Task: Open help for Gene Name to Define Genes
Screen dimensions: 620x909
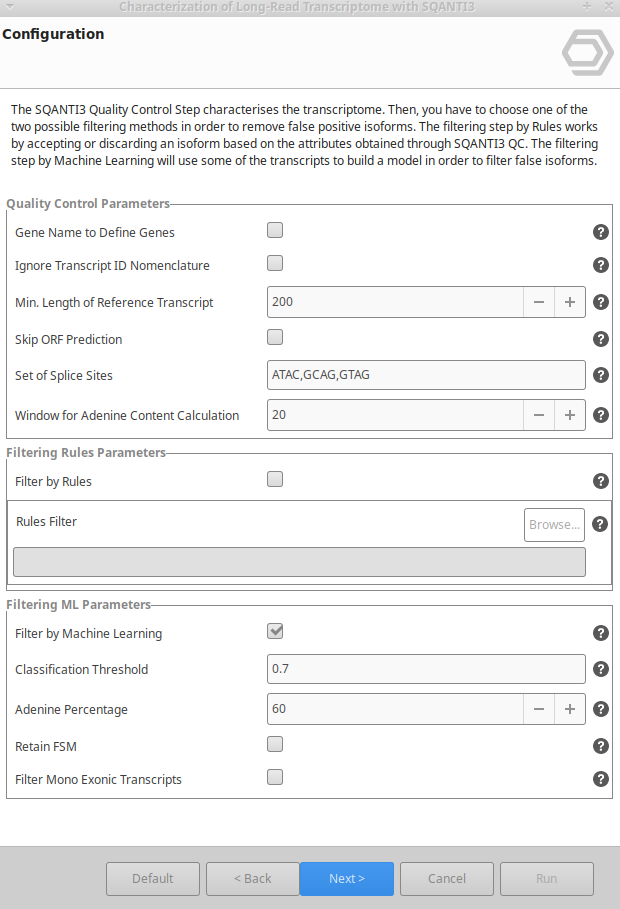Action: (601, 232)
